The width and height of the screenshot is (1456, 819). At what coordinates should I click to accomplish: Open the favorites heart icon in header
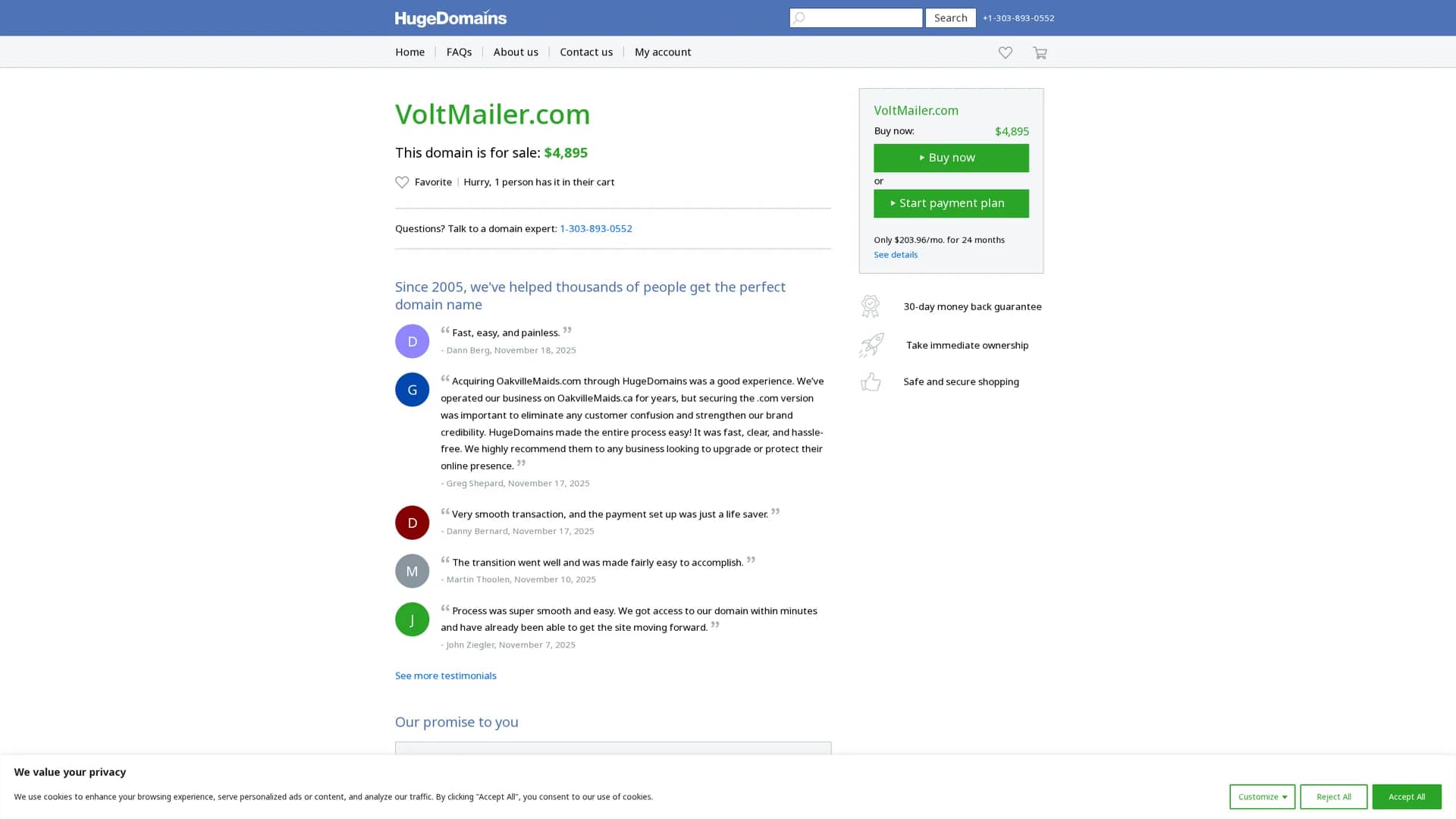point(1005,52)
